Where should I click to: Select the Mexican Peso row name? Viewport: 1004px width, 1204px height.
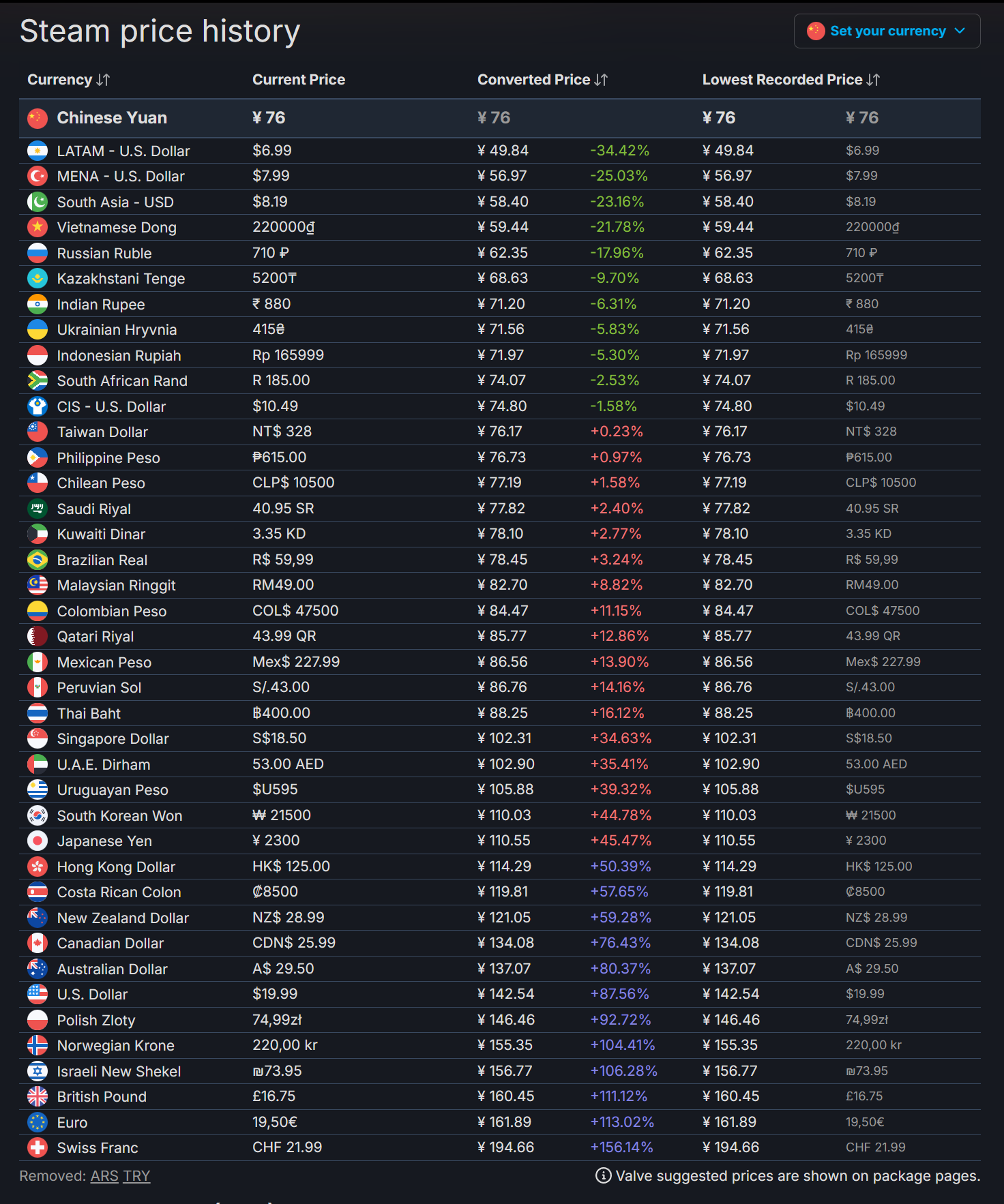[x=104, y=662]
